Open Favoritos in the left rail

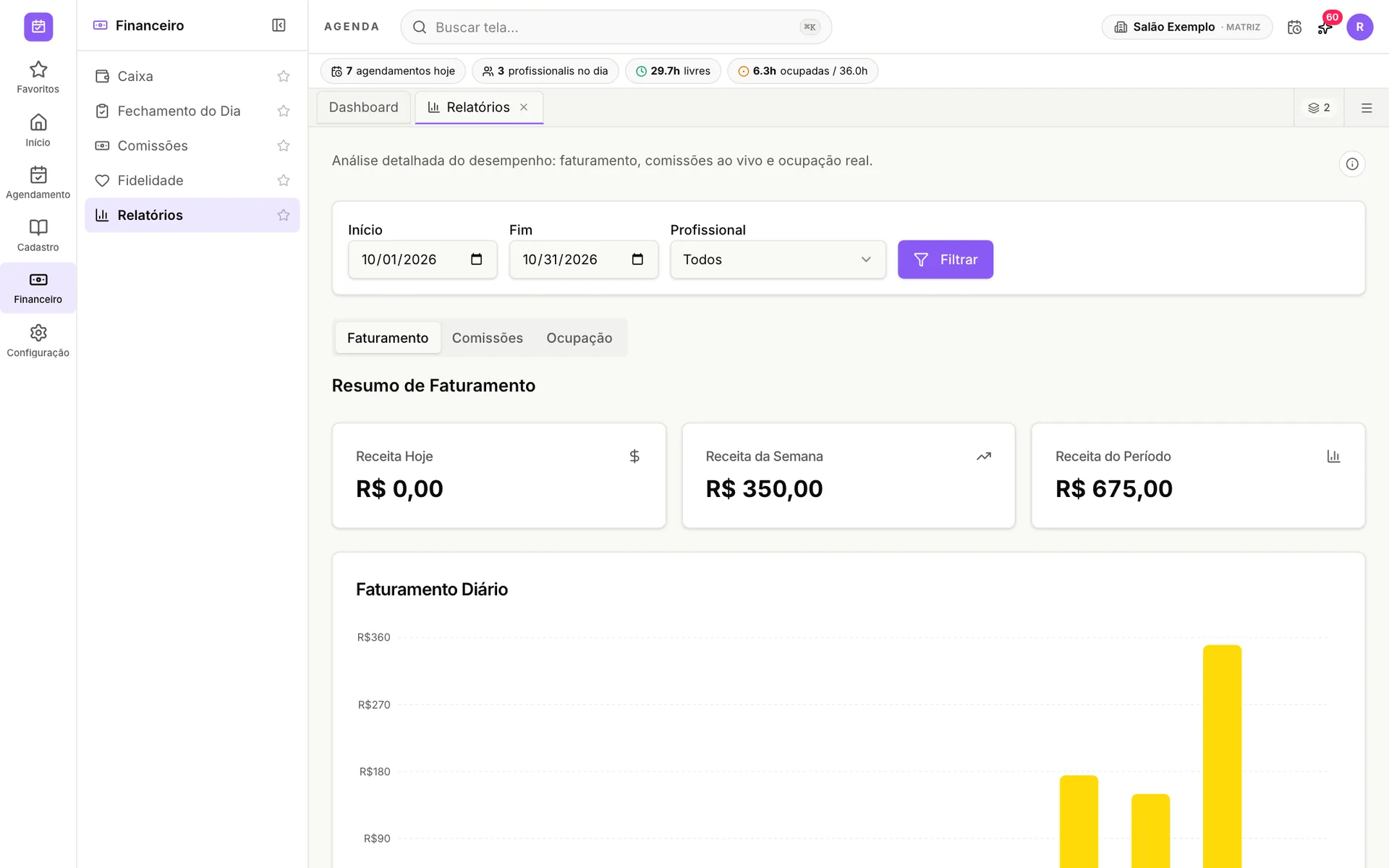click(x=38, y=77)
